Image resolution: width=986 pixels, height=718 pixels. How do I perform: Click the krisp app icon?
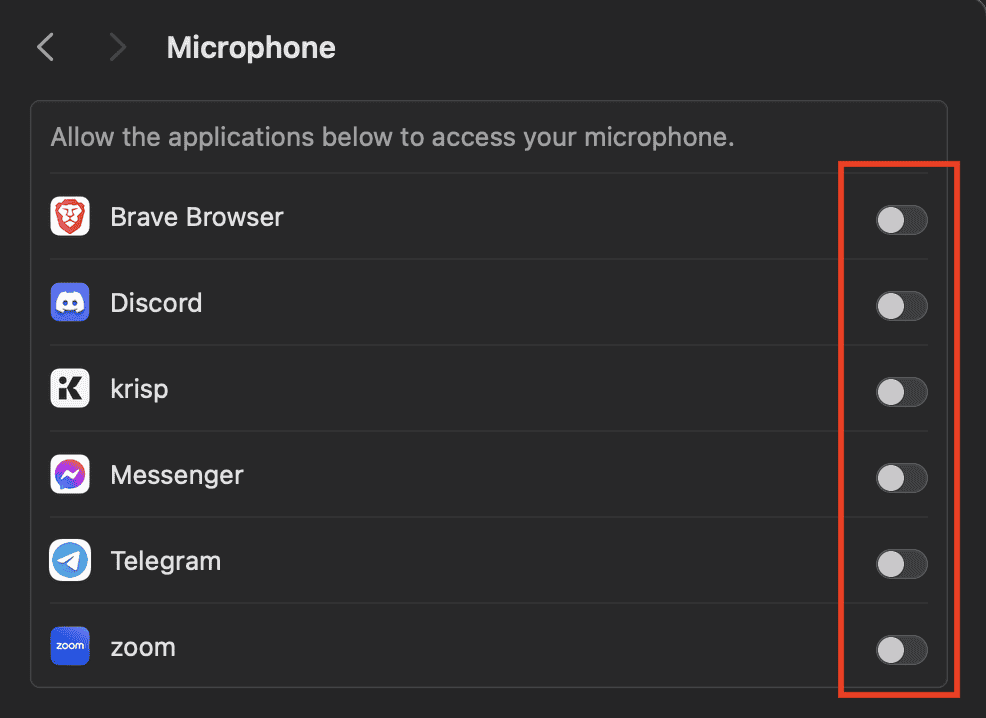(x=70, y=389)
